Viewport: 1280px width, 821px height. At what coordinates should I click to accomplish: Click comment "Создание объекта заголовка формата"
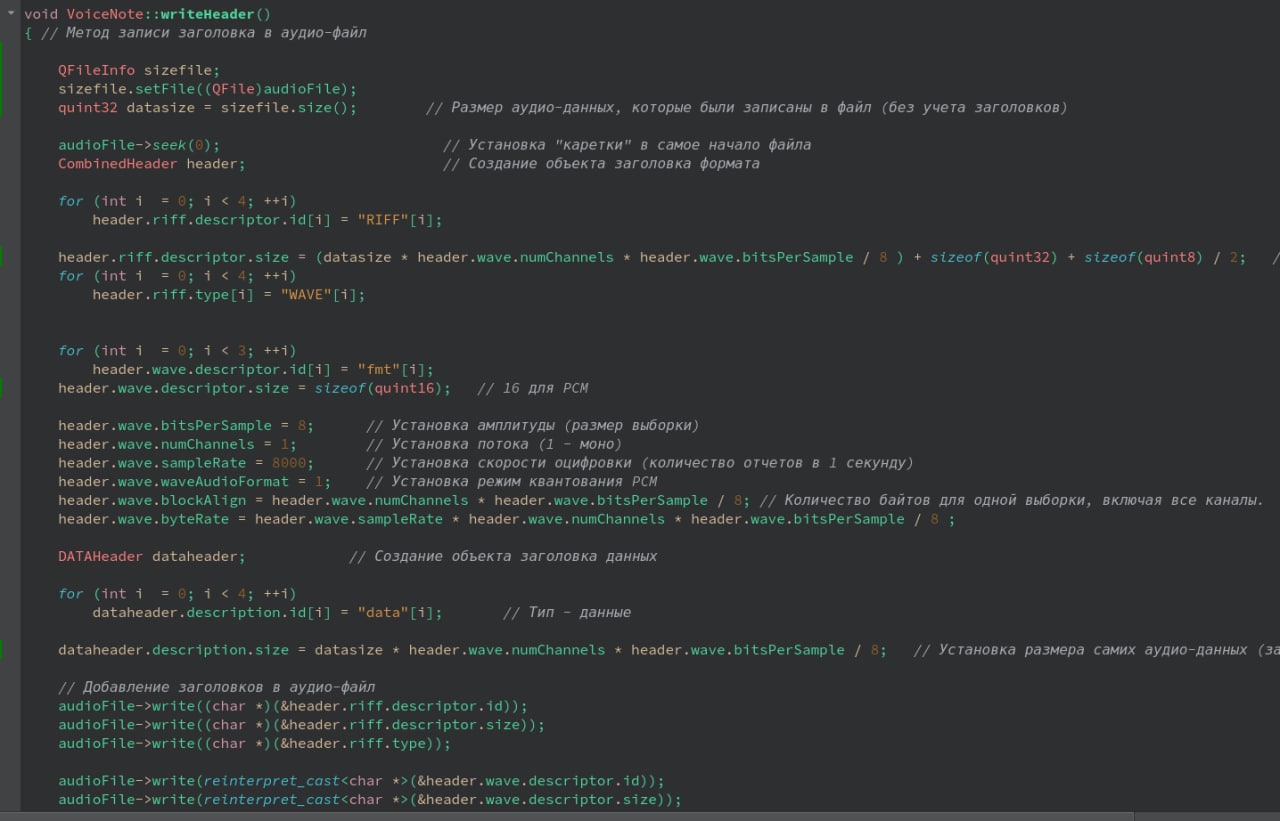point(601,164)
